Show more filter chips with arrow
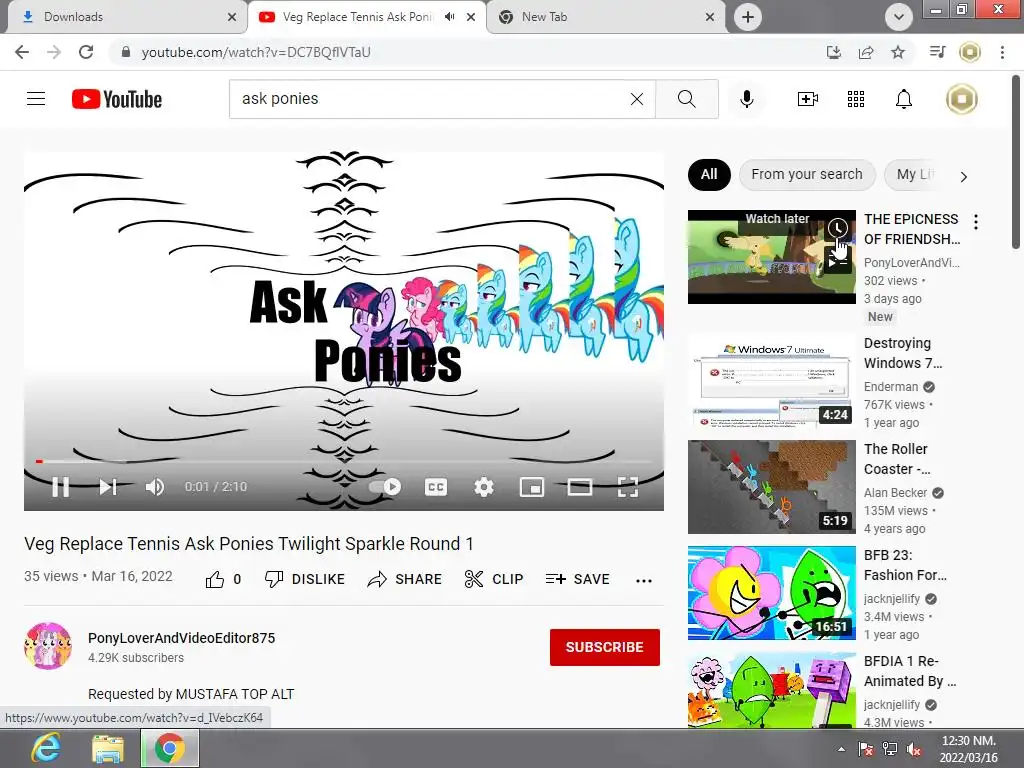The height and width of the screenshot is (768, 1024). (x=963, y=176)
